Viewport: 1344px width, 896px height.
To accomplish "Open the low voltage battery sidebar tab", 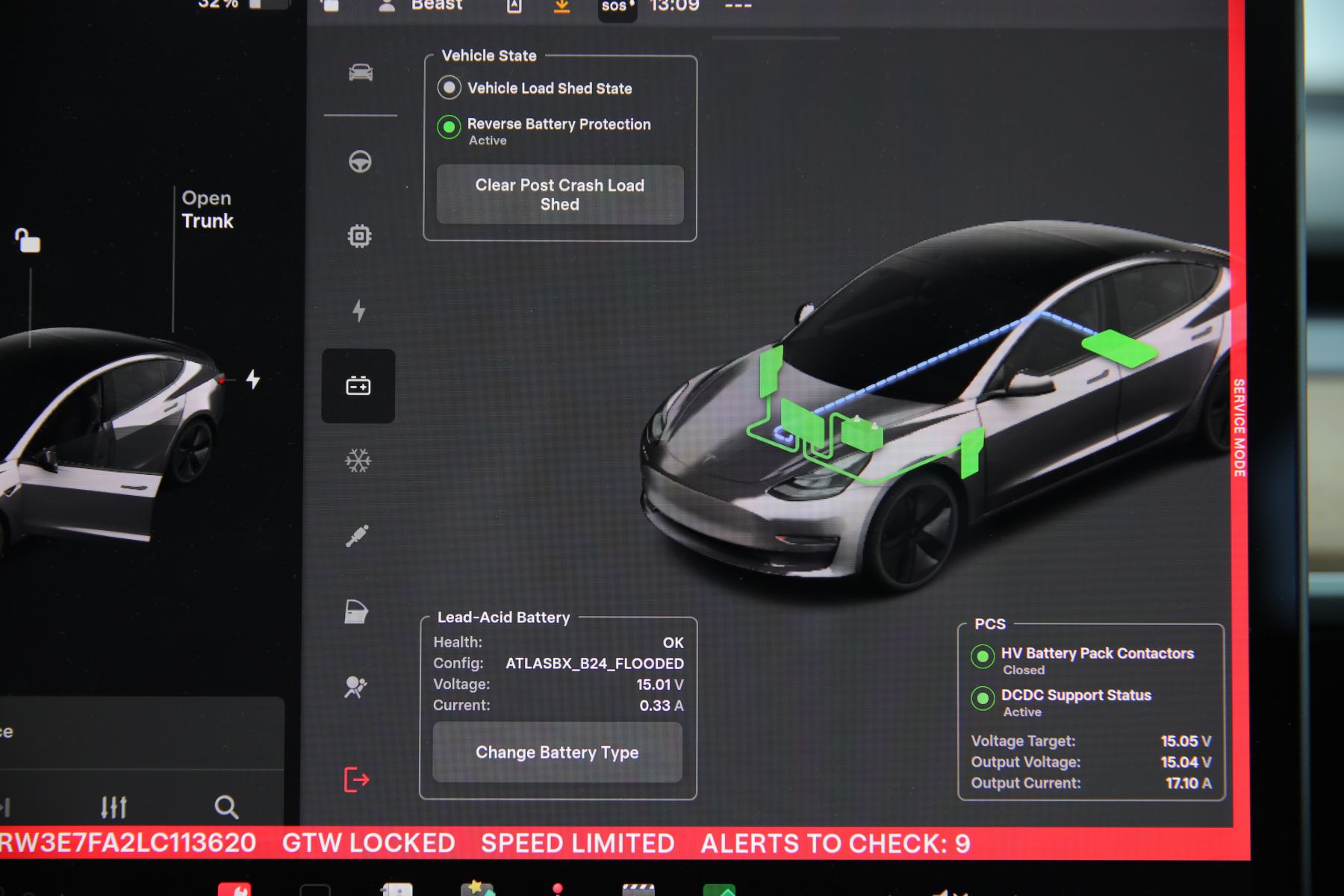I will [358, 386].
